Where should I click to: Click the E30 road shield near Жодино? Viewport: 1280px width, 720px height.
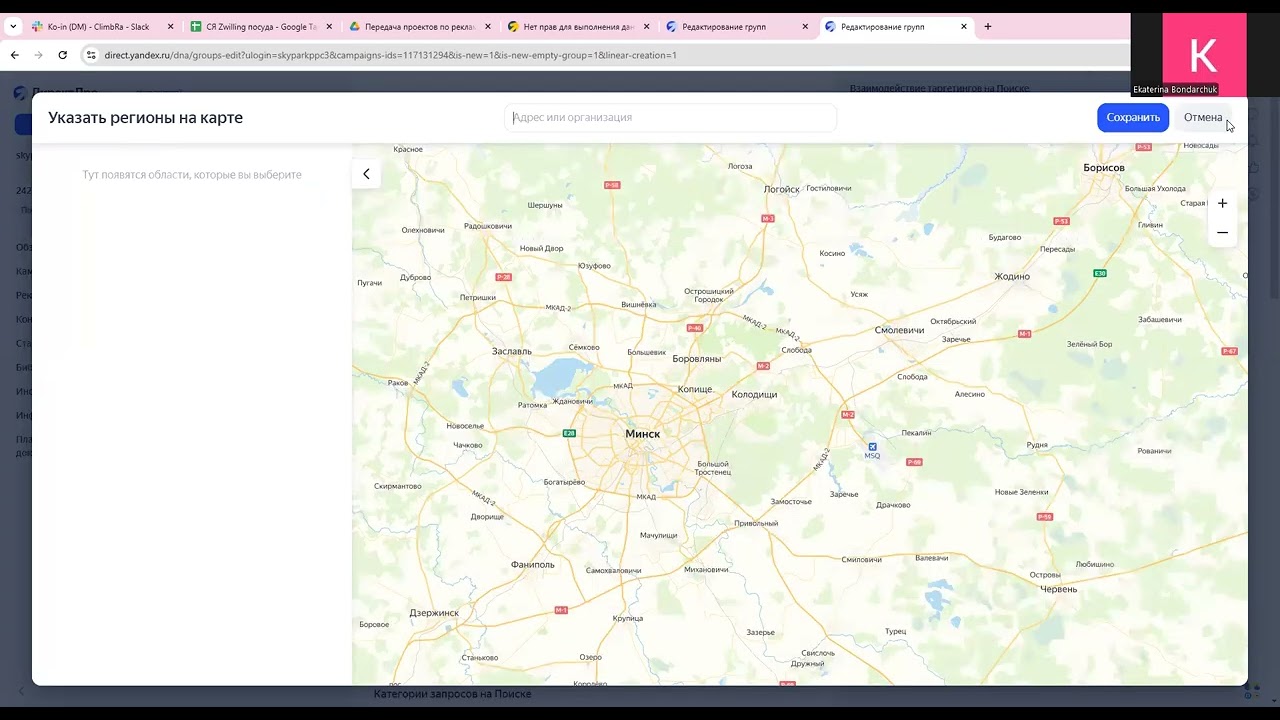1100,273
